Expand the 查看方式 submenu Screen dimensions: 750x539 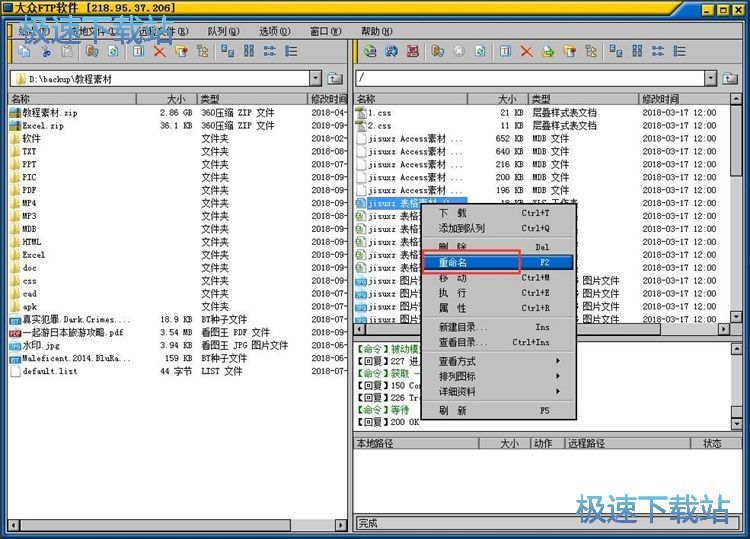click(x=497, y=361)
